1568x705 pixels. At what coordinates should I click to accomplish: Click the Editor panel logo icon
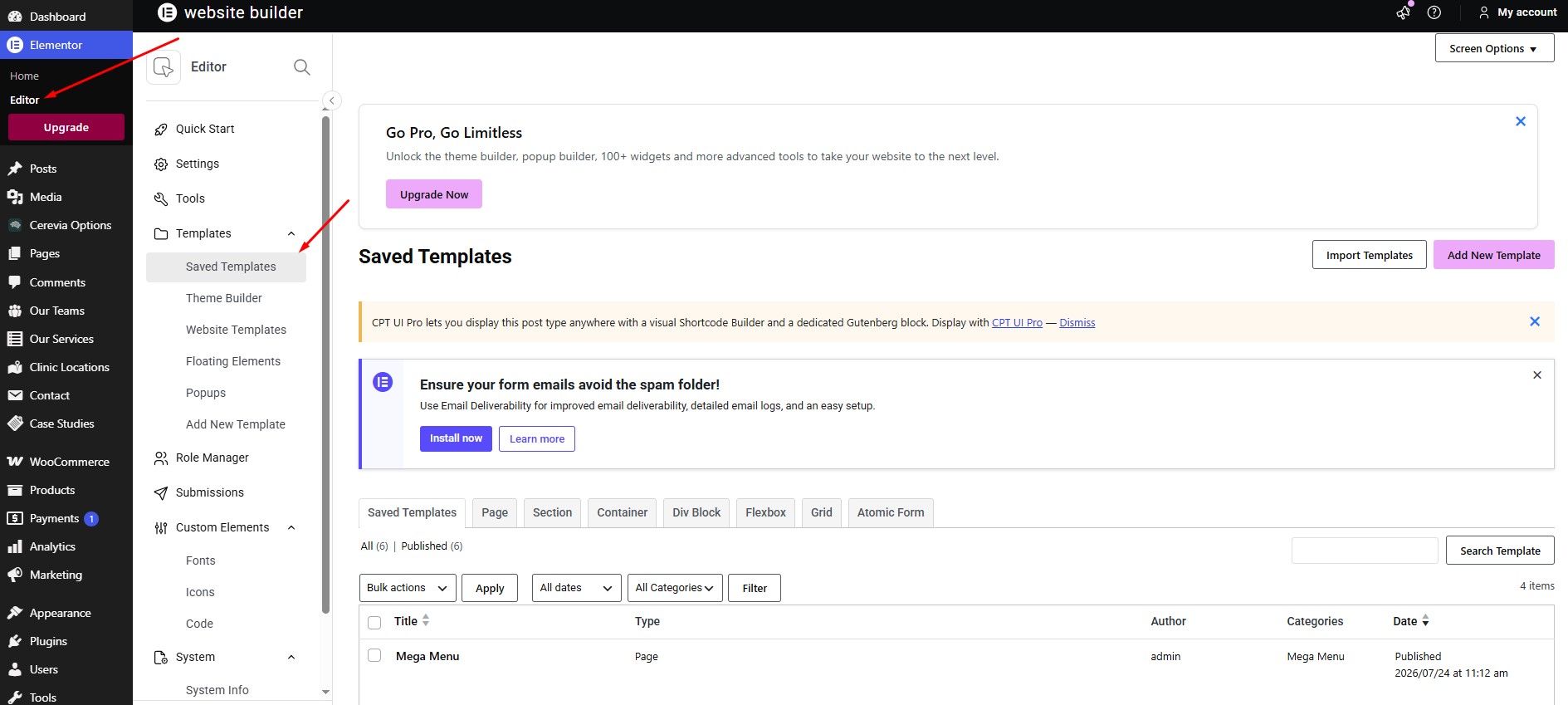[164, 67]
